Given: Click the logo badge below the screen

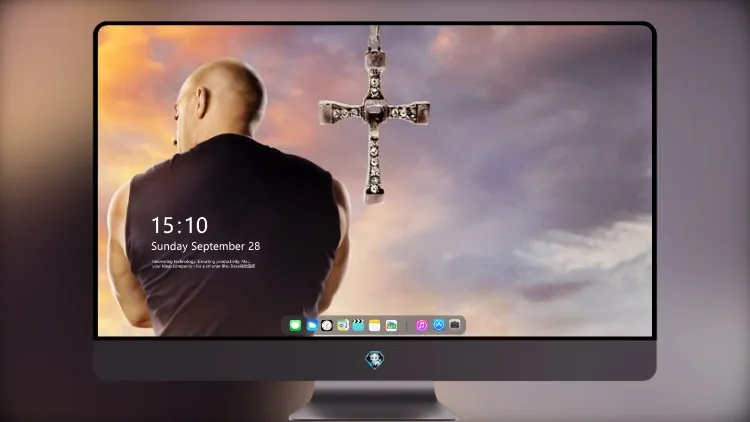Looking at the screenshot, I should (375, 360).
